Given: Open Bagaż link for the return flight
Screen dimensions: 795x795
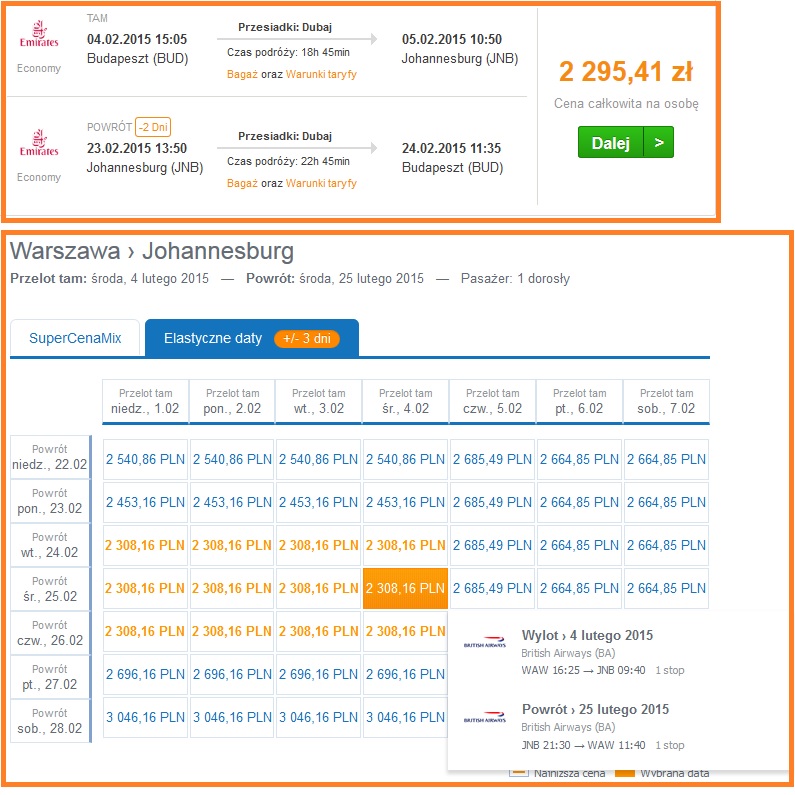Looking at the screenshot, I should click(x=242, y=184).
